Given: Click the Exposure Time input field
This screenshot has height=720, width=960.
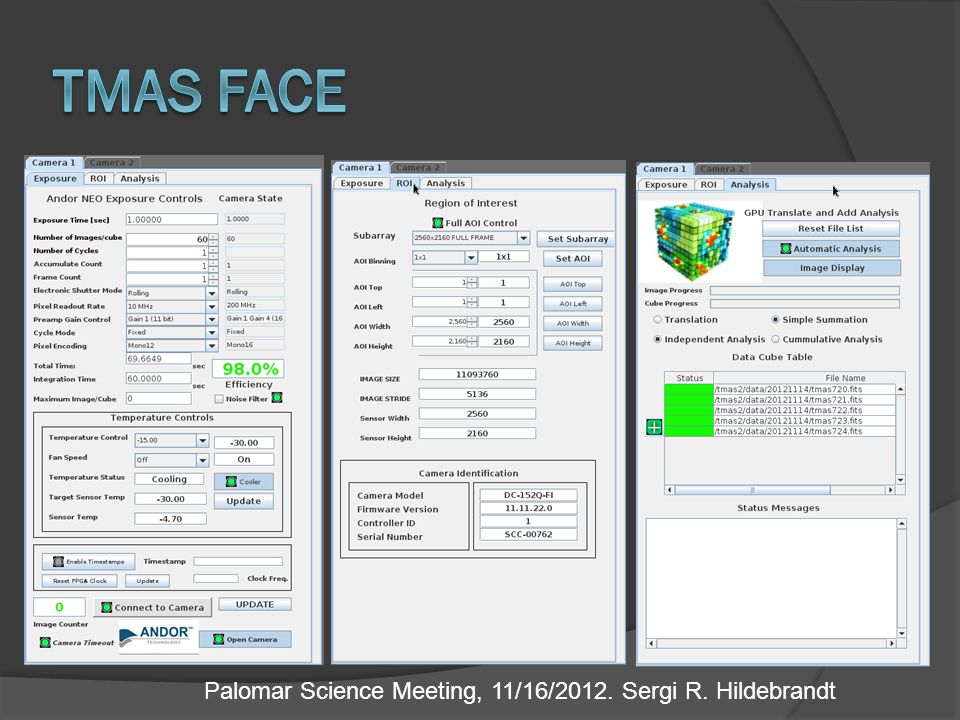Looking at the screenshot, I should (x=171, y=219).
